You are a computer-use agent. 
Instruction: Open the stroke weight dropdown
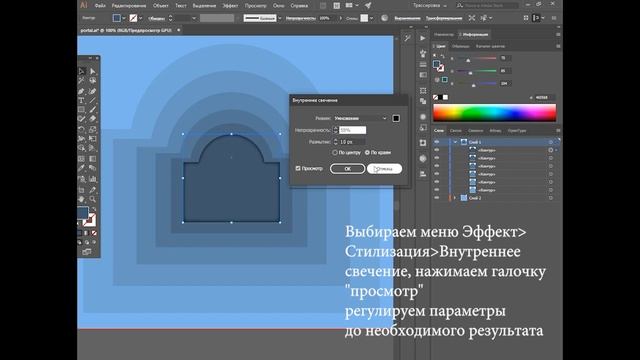click(194, 18)
